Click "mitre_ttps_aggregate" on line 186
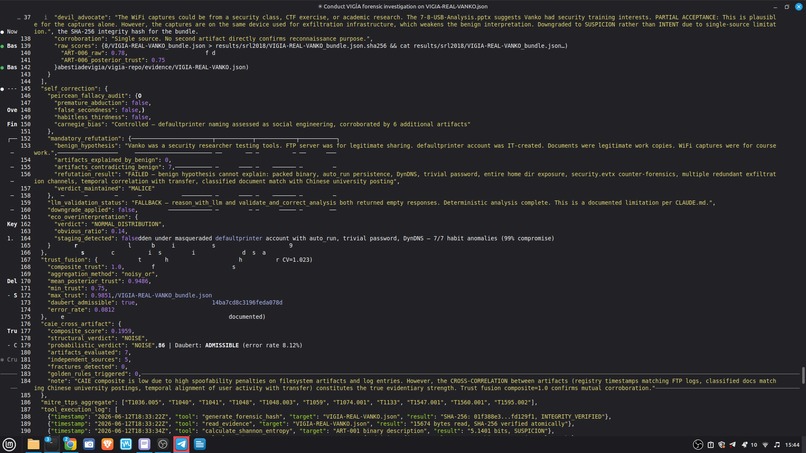The height and width of the screenshot is (453, 806). click(x=79, y=403)
